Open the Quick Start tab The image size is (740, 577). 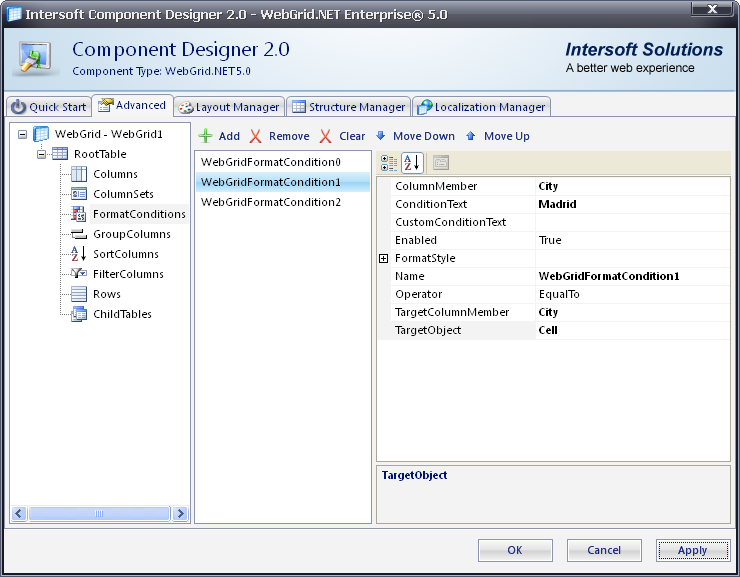tap(49, 107)
